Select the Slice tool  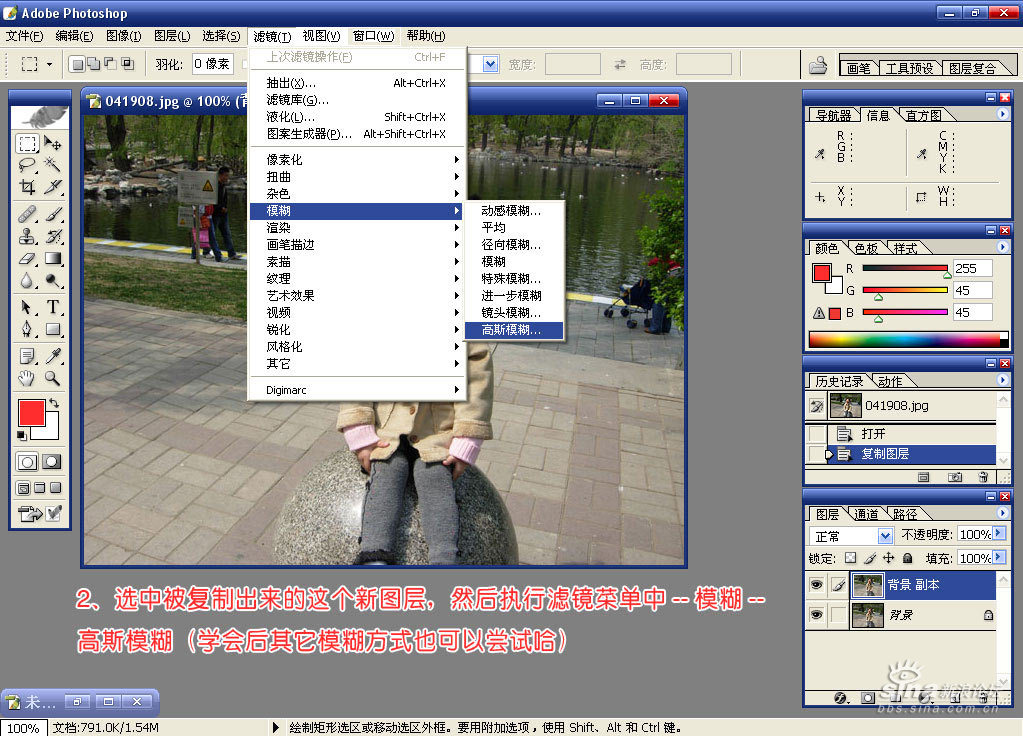[53, 187]
